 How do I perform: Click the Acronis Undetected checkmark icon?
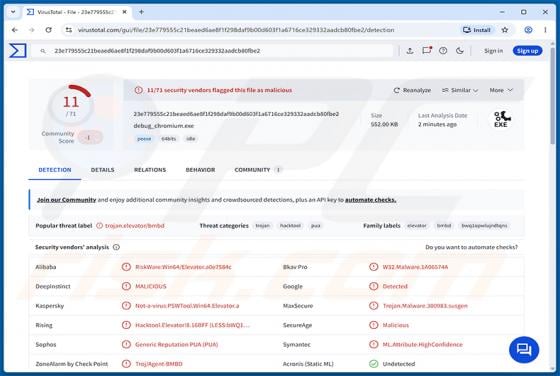374,364
